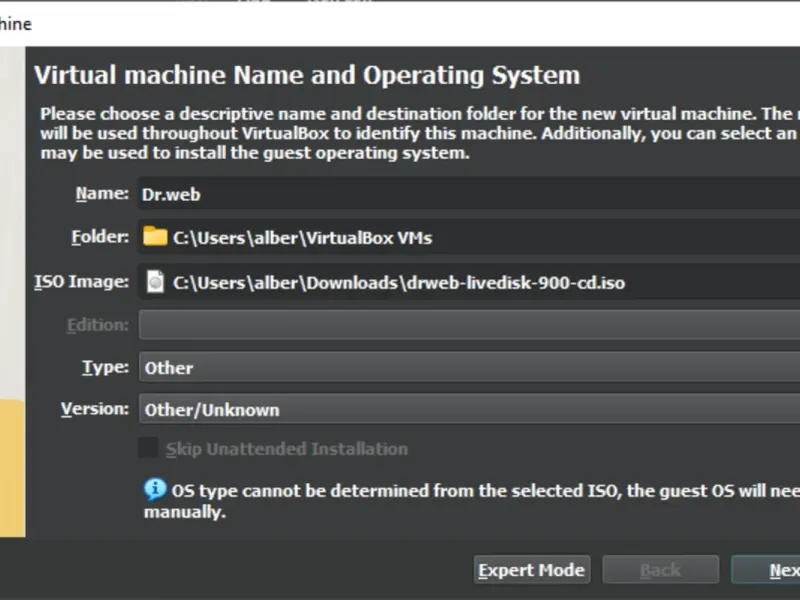800x600 pixels.
Task: Click the Name field containing Dr.web
Action: pyautogui.click(x=469, y=194)
